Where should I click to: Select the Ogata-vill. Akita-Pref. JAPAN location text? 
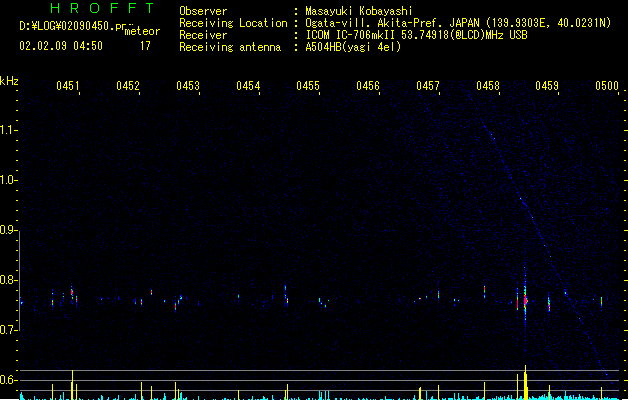(x=458, y=23)
